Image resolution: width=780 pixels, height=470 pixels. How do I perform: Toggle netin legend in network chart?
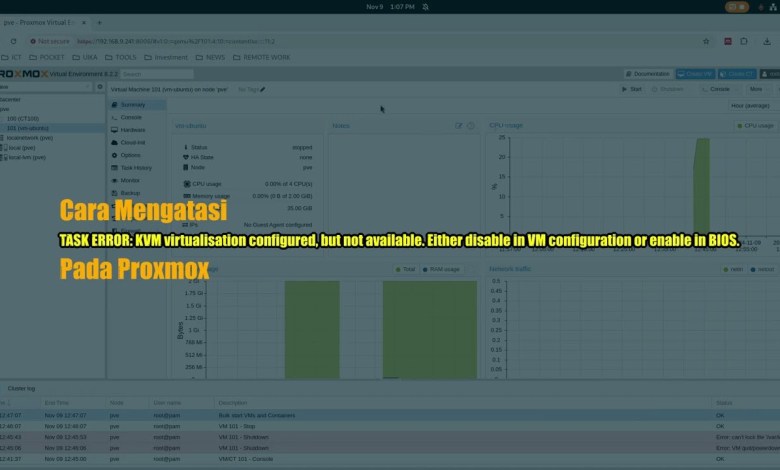coord(733,269)
